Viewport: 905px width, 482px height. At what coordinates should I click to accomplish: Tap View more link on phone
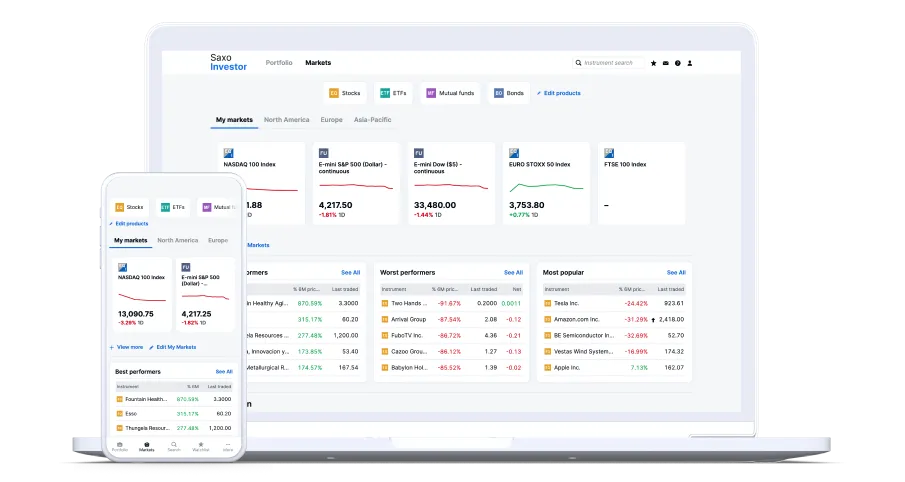pos(126,348)
